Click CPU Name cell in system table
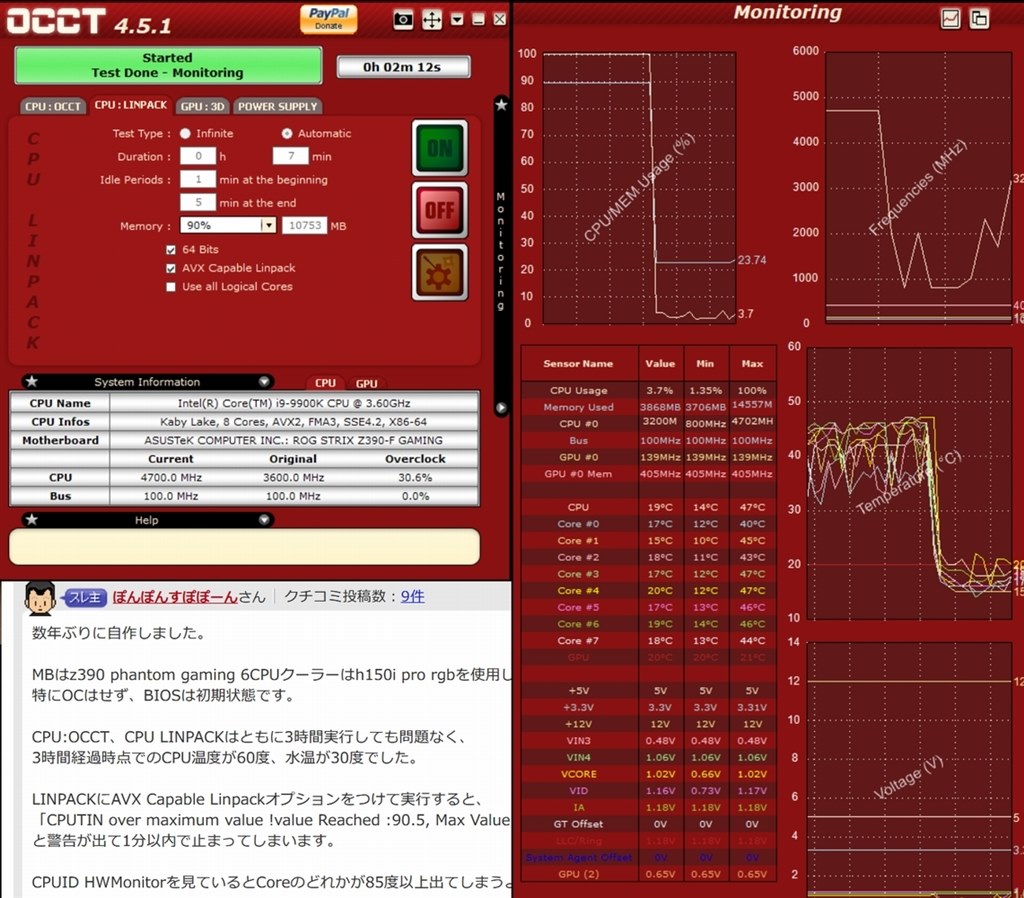Image resolution: width=1024 pixels, height=898 pixels. (60, 403)
